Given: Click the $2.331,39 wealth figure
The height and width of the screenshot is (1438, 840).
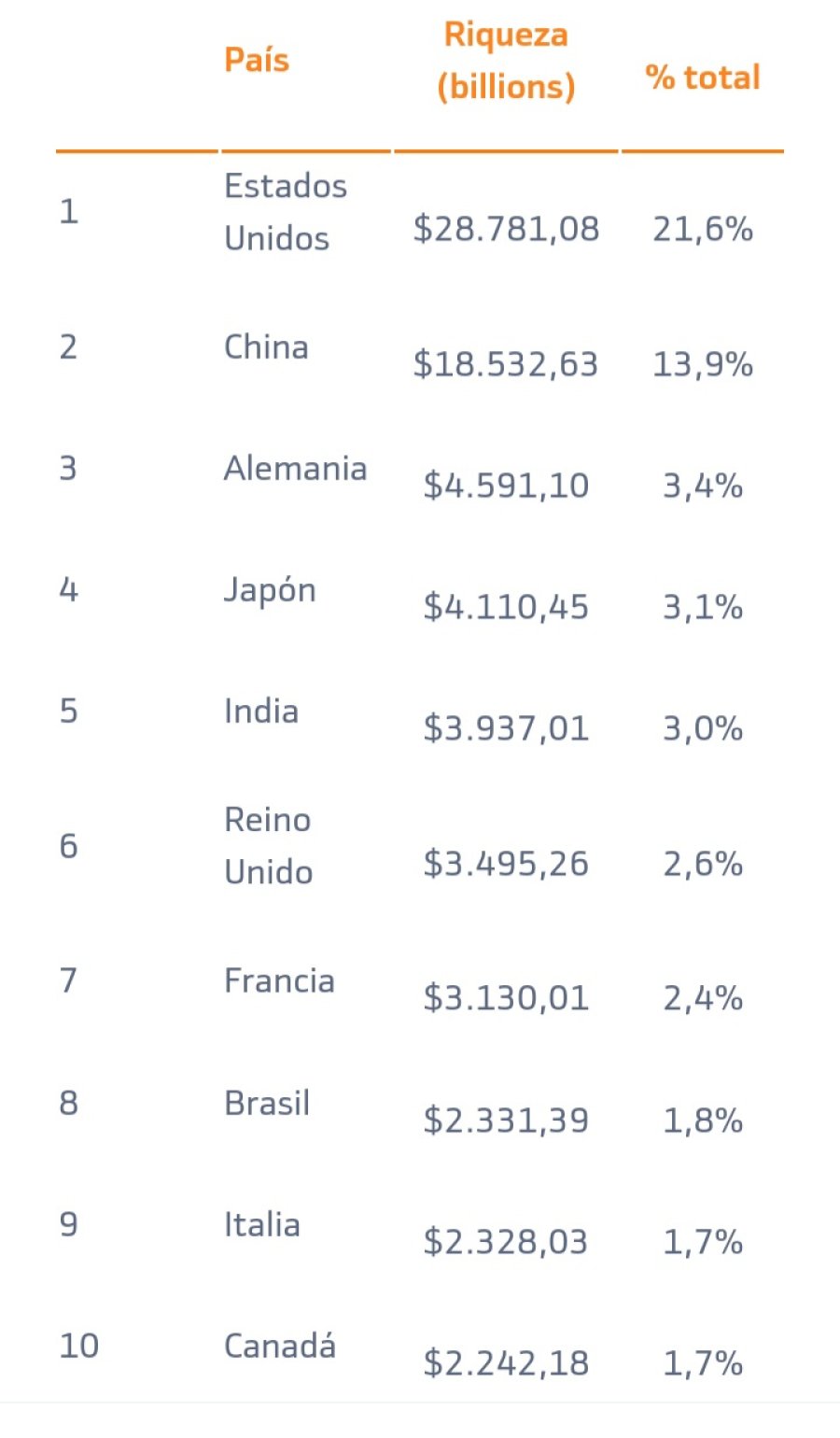Looking at the screenshot, I should click(506, 1120).
